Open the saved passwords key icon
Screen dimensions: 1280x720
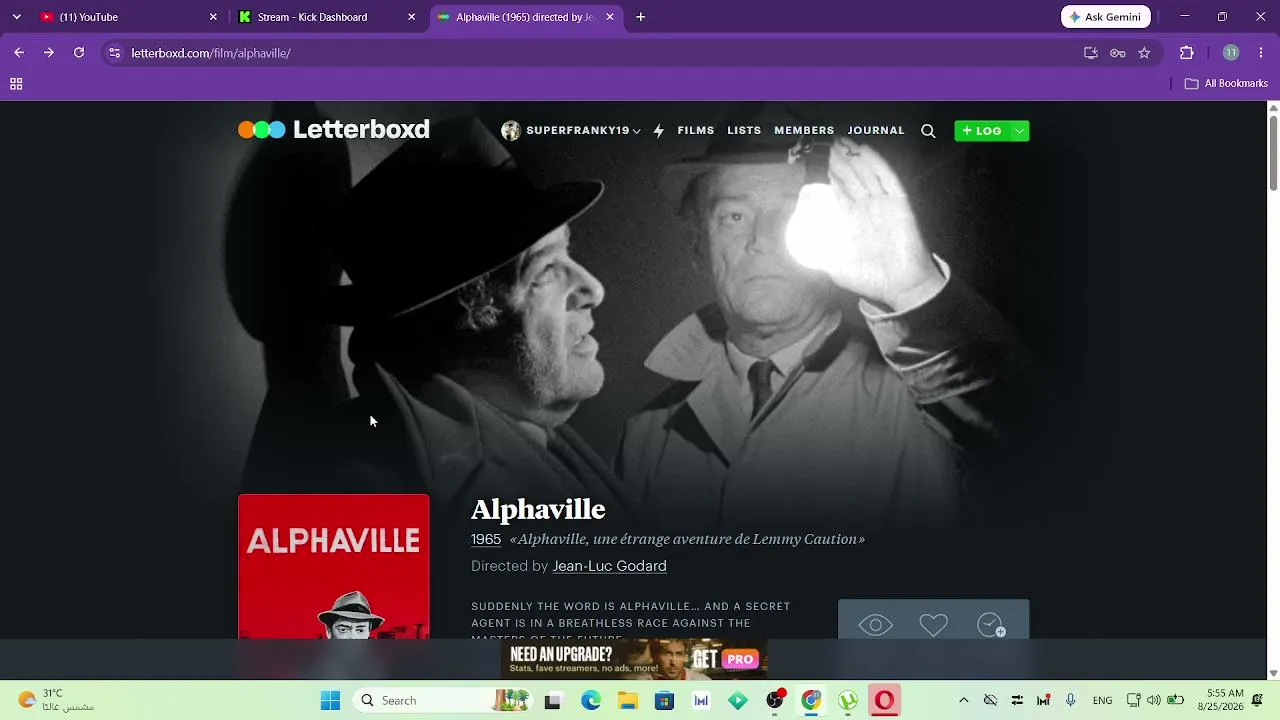(x=1118, y=53)
